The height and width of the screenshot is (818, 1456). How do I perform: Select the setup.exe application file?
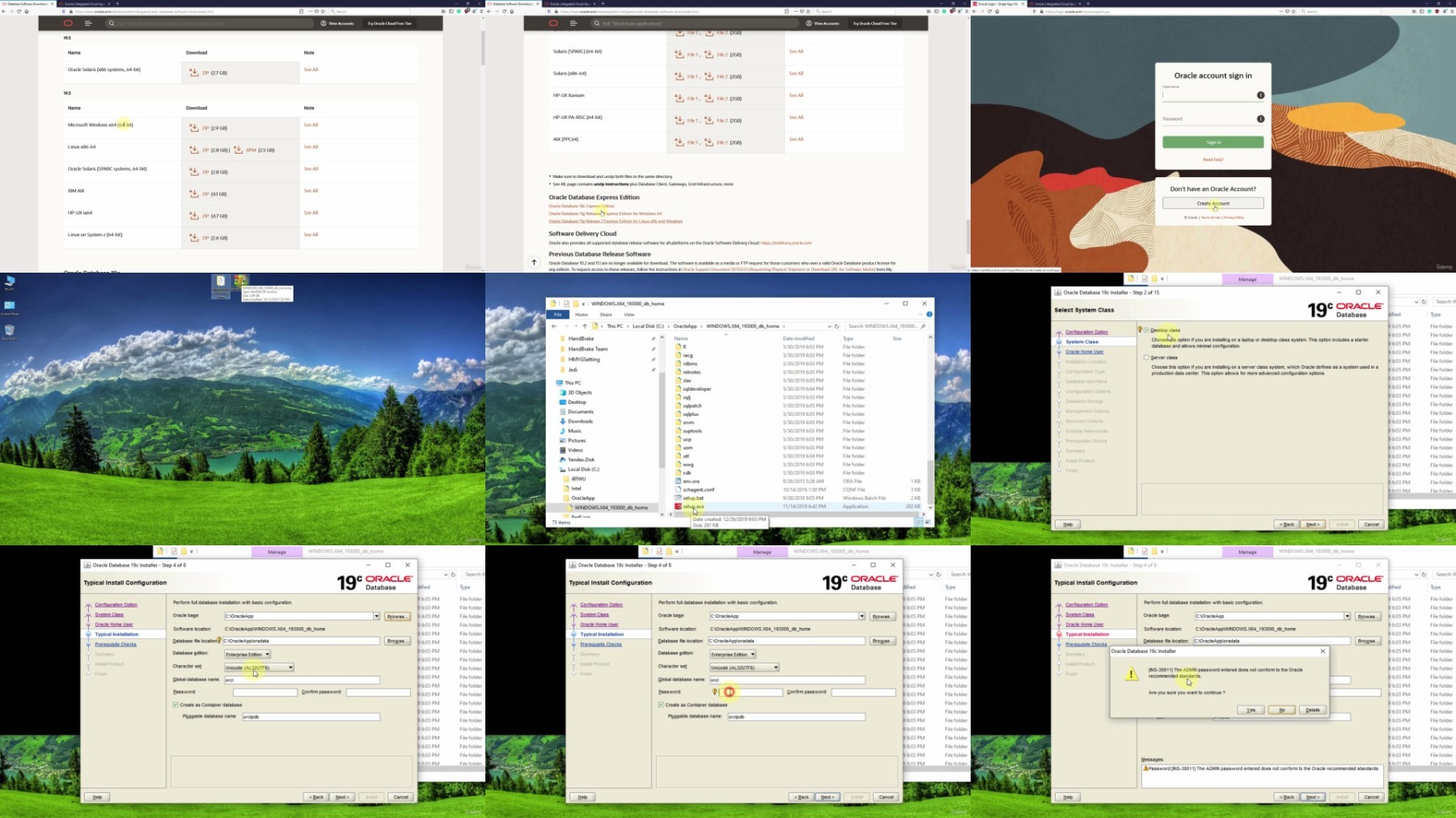693,506
